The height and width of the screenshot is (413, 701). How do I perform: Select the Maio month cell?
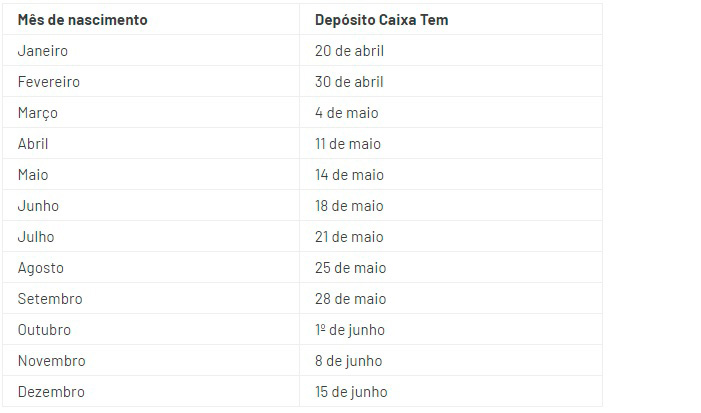coord(151,174)
